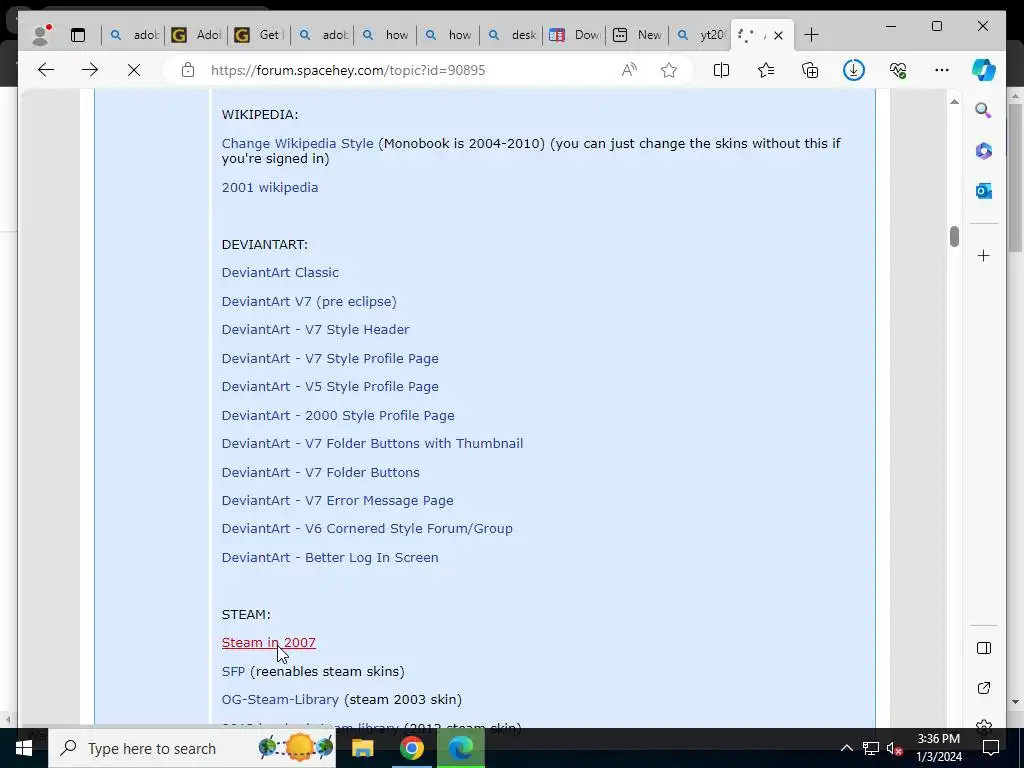Open the Copilot icon
1024x768 pixels.
point(984,70)
